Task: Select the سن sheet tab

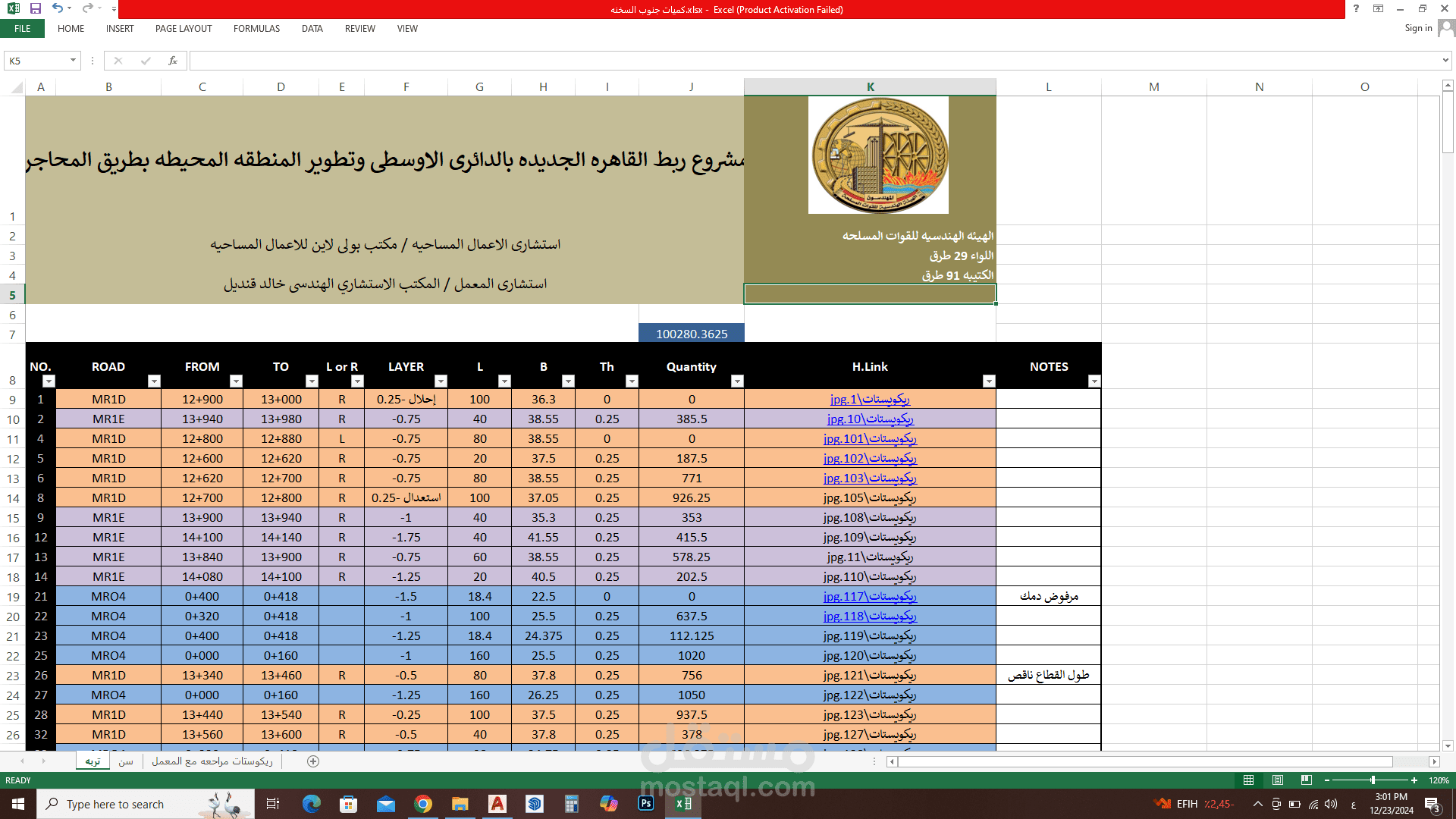Action: click(126, 761)
